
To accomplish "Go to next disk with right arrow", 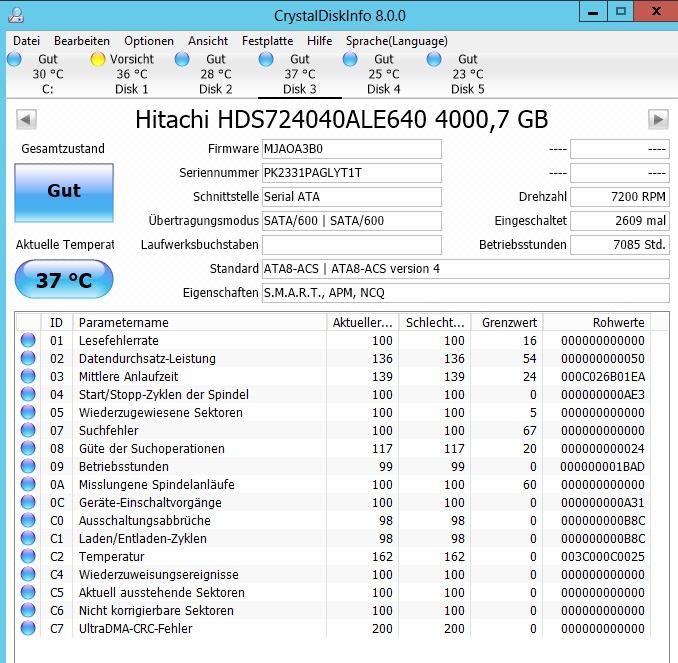I will (x=658, y=119).
